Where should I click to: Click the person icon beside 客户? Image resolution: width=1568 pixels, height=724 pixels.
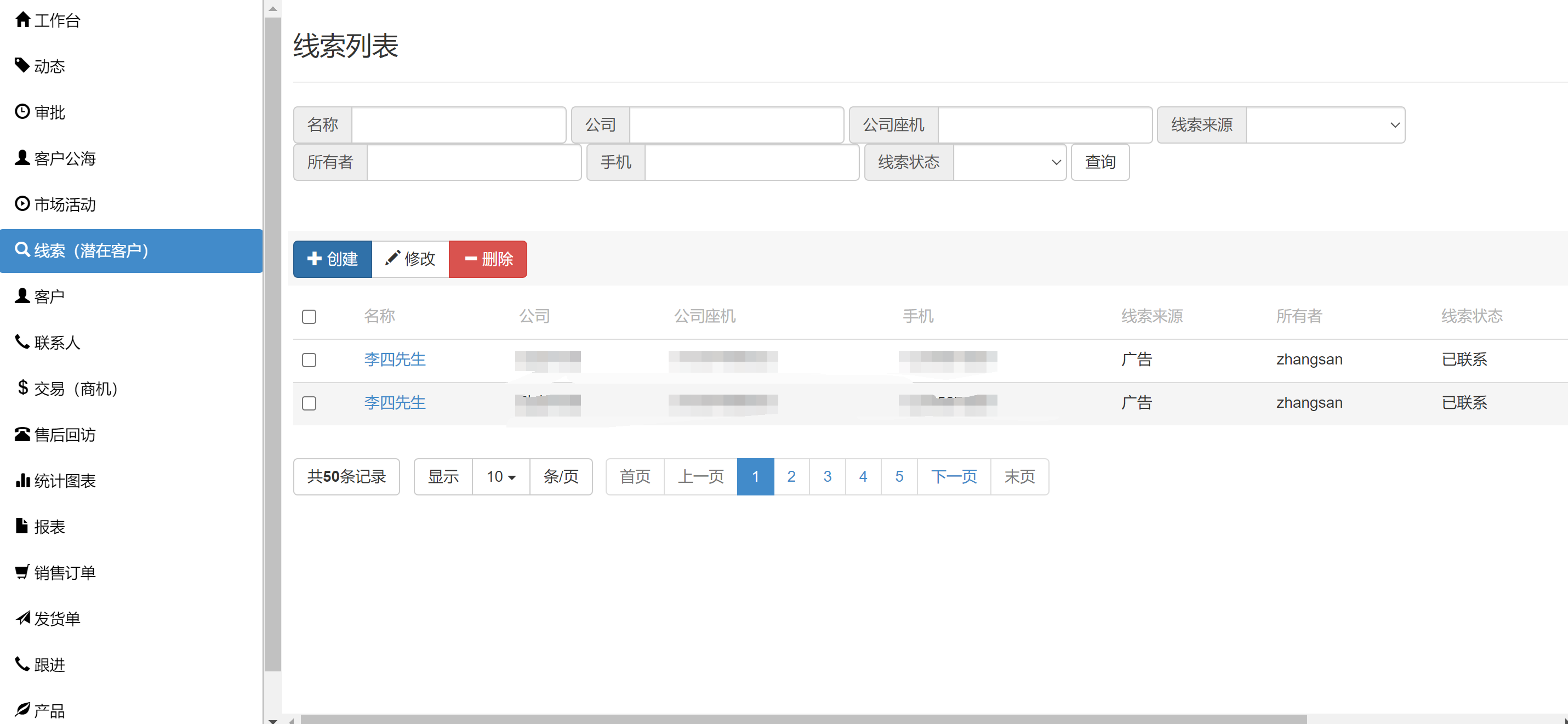coord(22,295)
